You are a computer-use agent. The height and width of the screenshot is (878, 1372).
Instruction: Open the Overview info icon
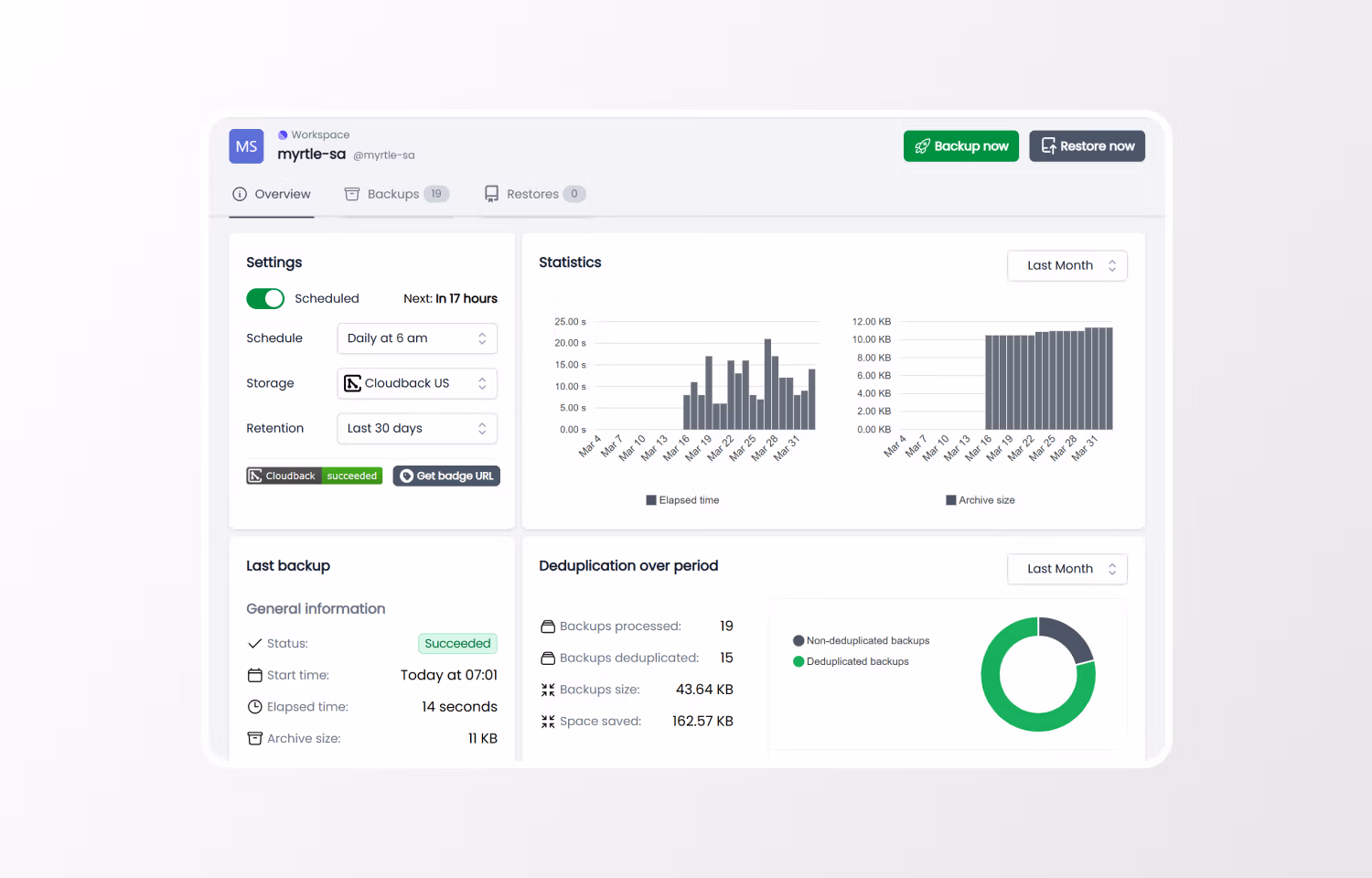tap(240, 193)
